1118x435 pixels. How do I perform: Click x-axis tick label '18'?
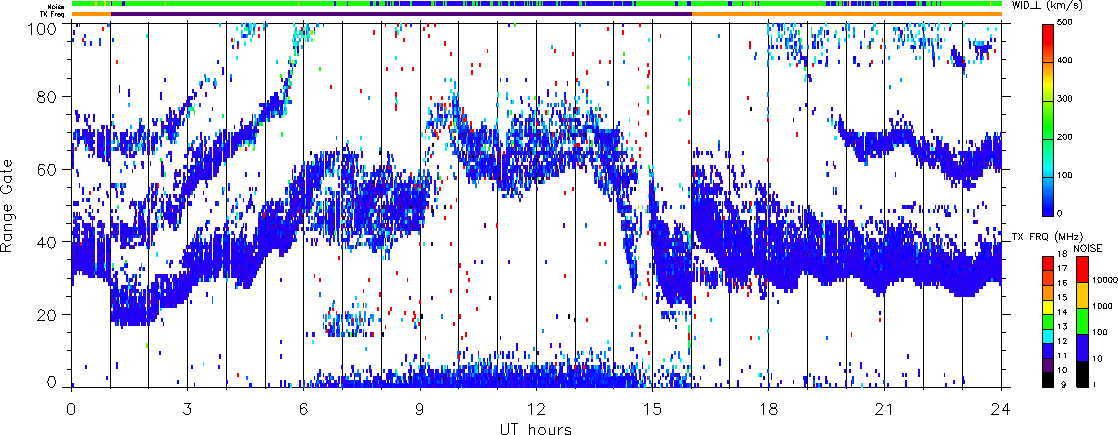tap(769, 409)
